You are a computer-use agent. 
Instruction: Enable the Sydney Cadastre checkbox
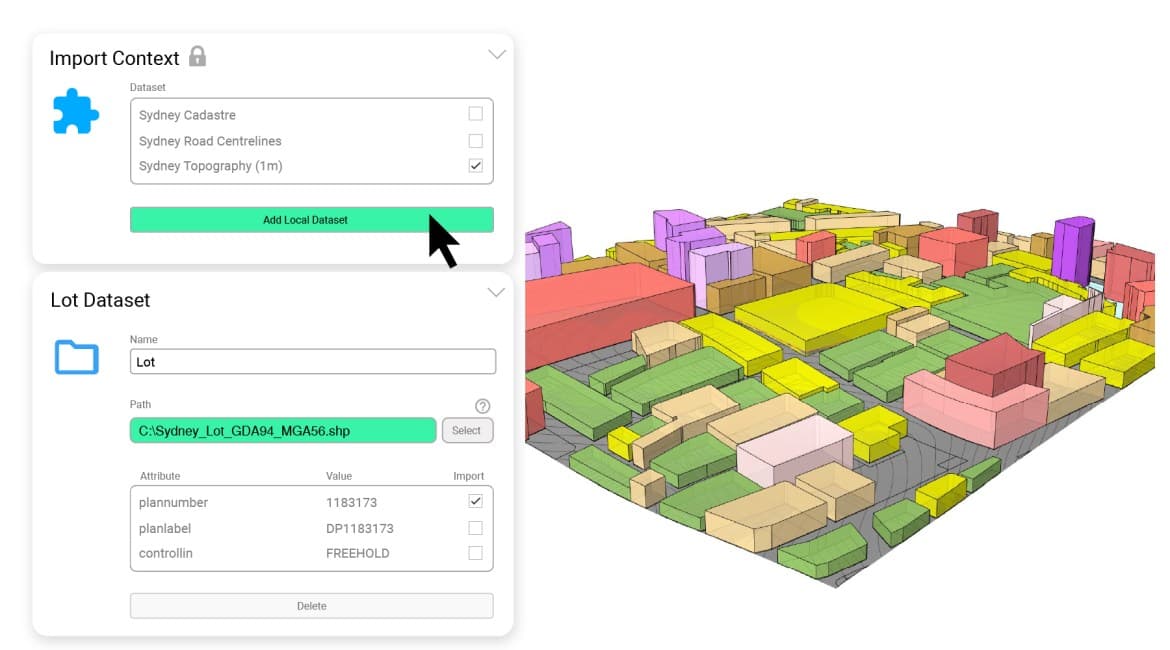click(476, 114)
